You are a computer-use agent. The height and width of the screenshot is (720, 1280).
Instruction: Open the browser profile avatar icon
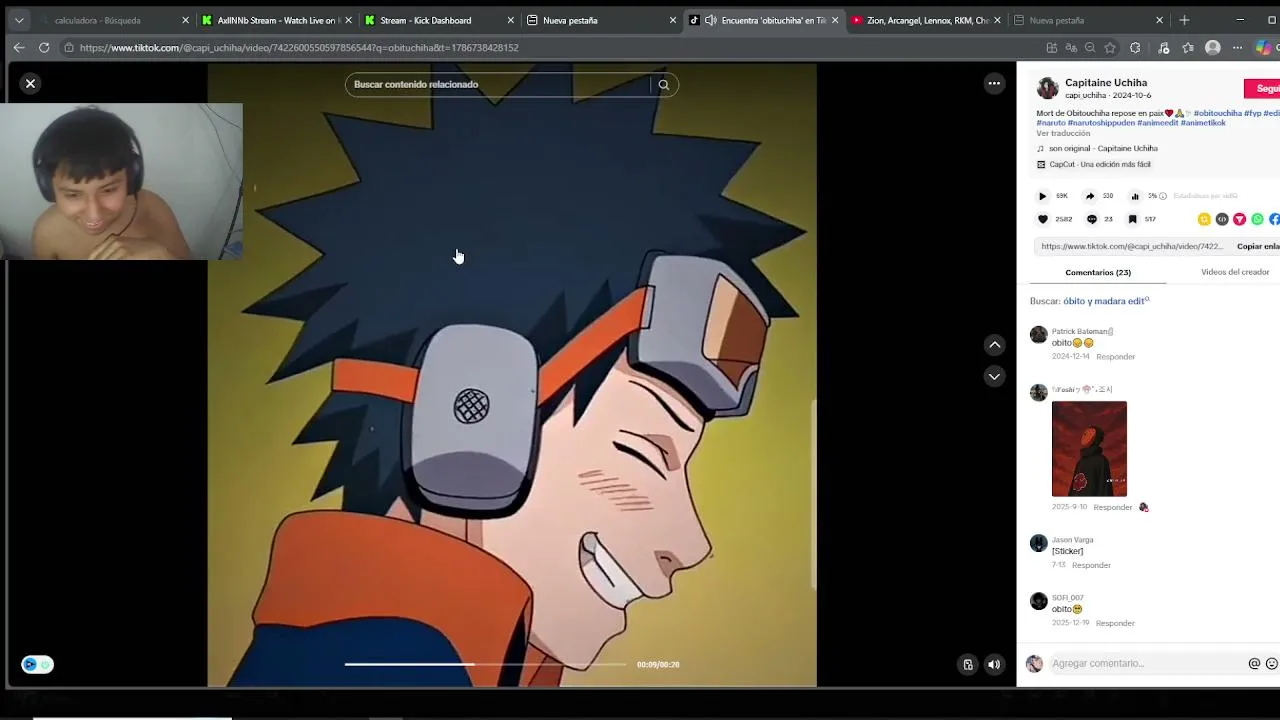tap(1213, 47)
